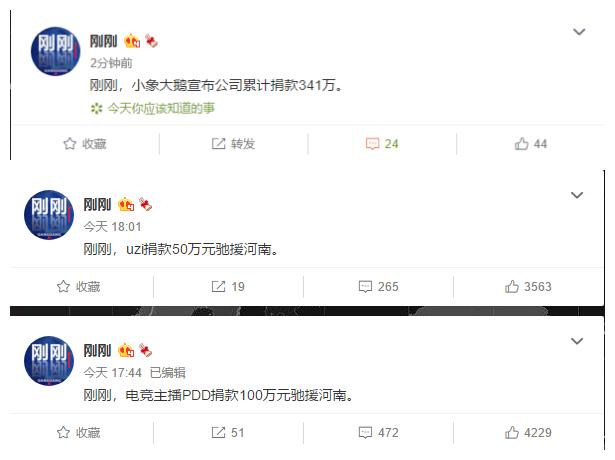Like the uzi post with 3563 likes
This screenshot has height=460, width=615.
[x=528, y=287]
